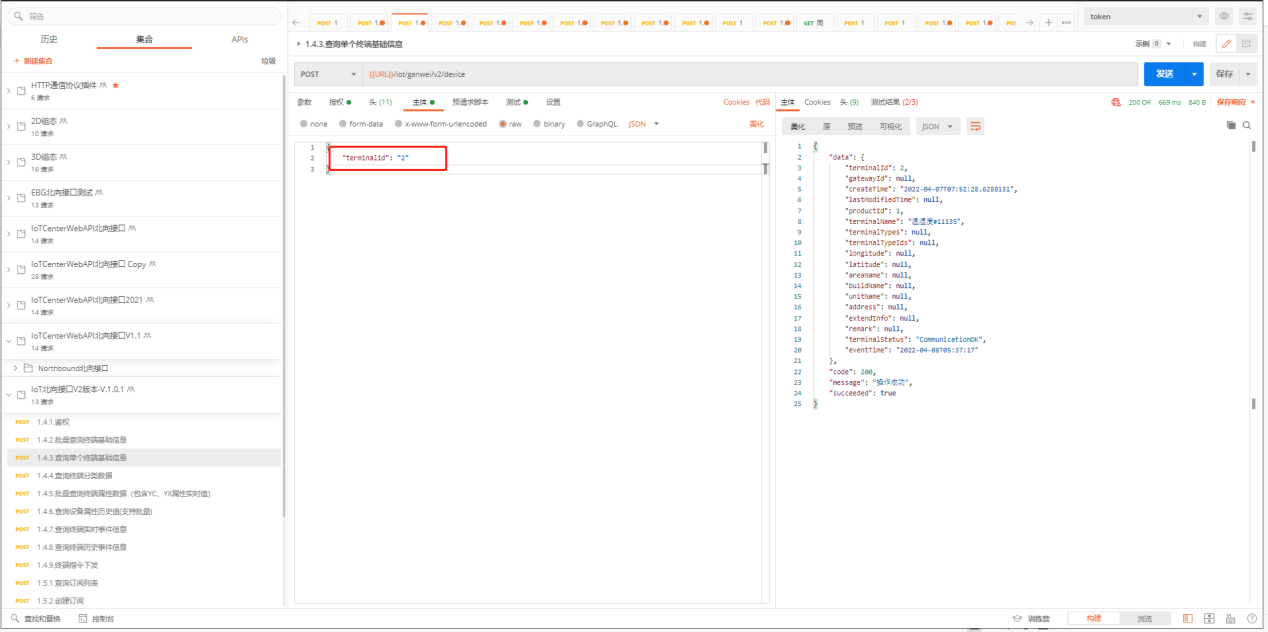Click the 新建集合 new collection link
Screen dimensions: 1268x632
(x=33, y=61)
